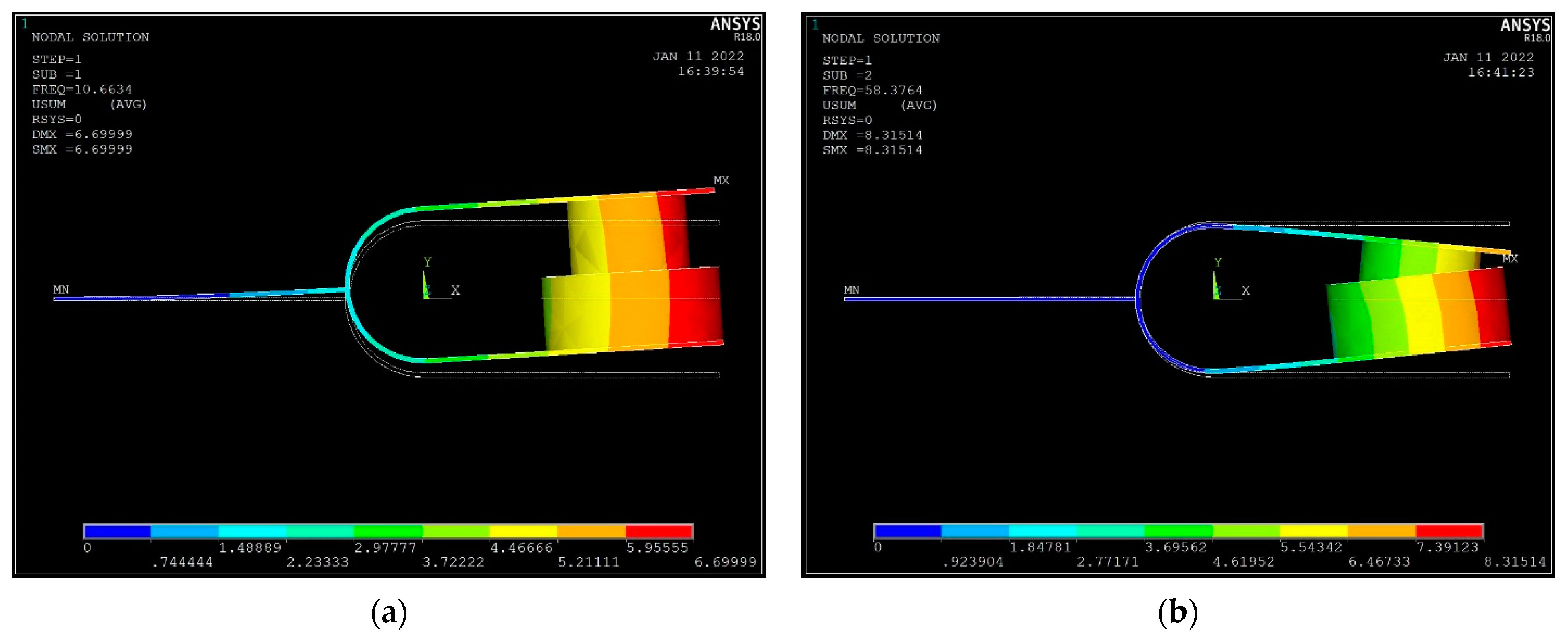
Task: Click the orange legend swatch in plot (a)
Action: tap(591, 531)
